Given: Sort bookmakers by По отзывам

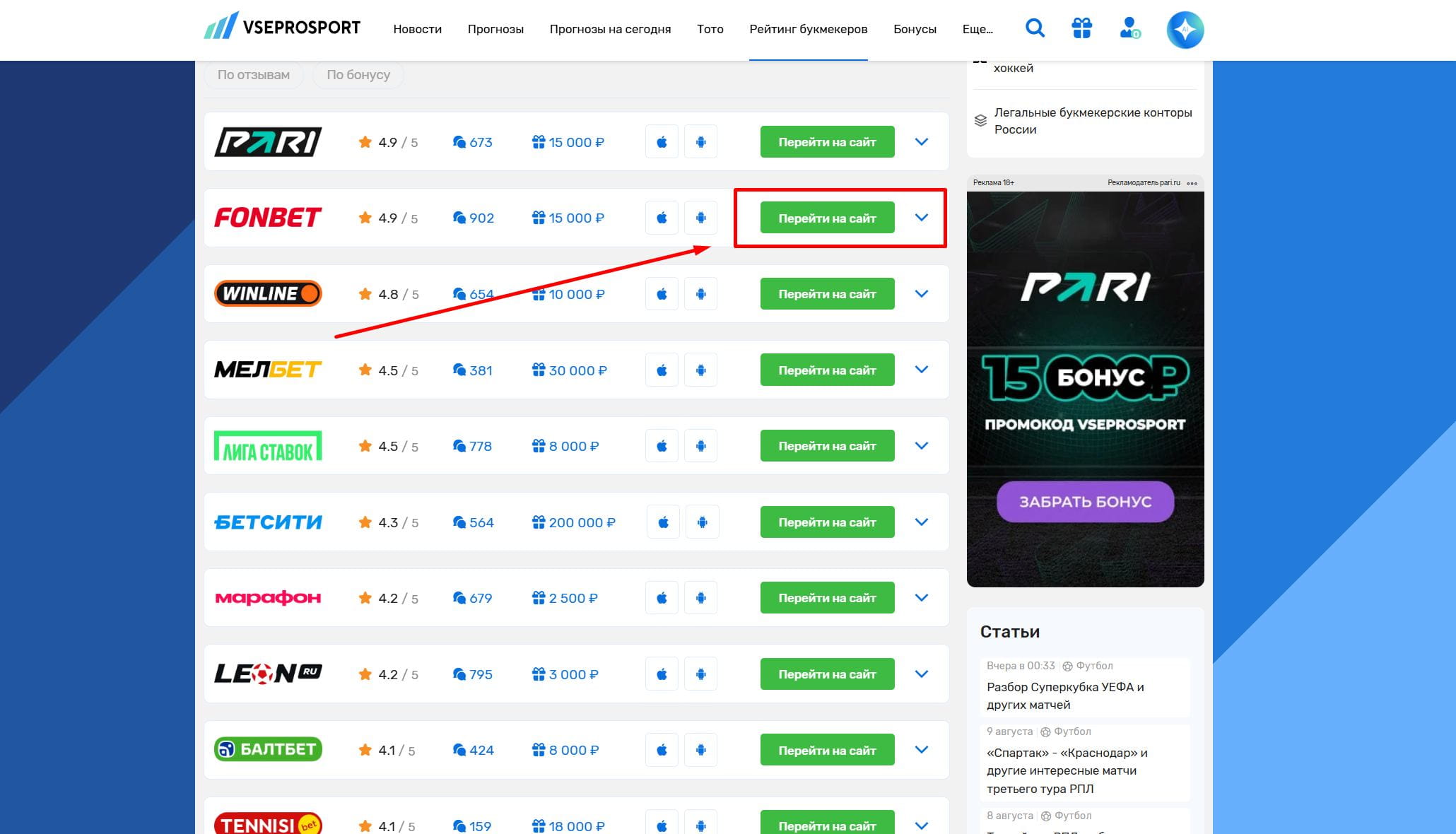Looking at the screenshot, I should (254, 74).
